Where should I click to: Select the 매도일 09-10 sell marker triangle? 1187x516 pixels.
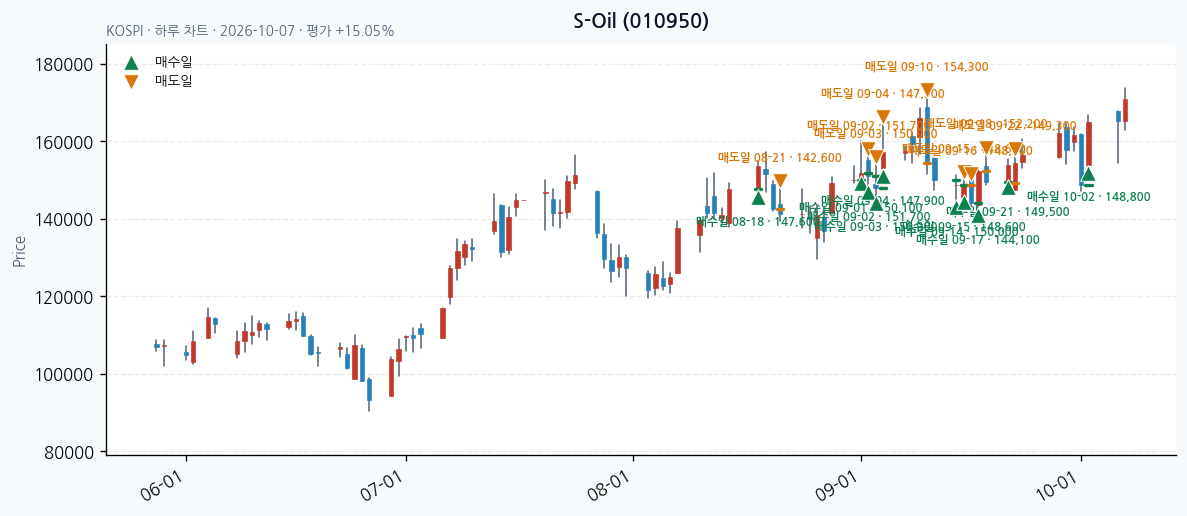click(x=927, y=91)
